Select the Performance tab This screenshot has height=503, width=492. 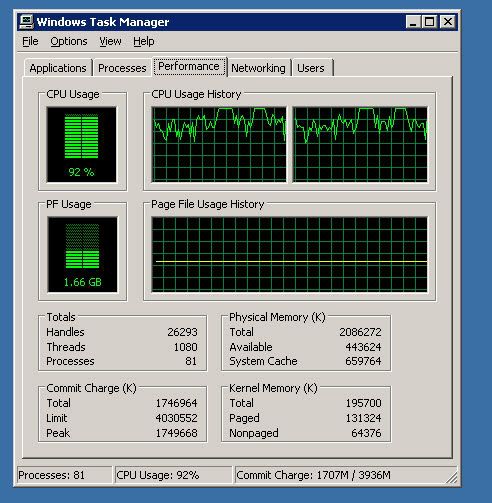(x=189, y=66)
